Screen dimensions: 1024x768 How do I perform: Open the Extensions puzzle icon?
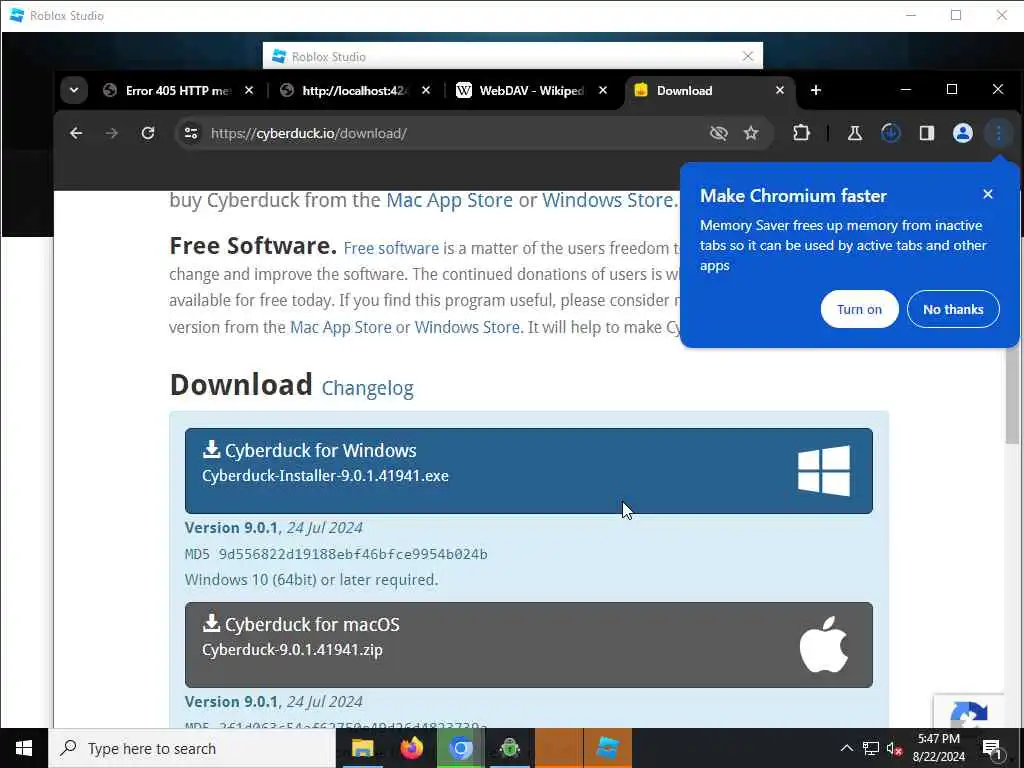pos(801,133)
